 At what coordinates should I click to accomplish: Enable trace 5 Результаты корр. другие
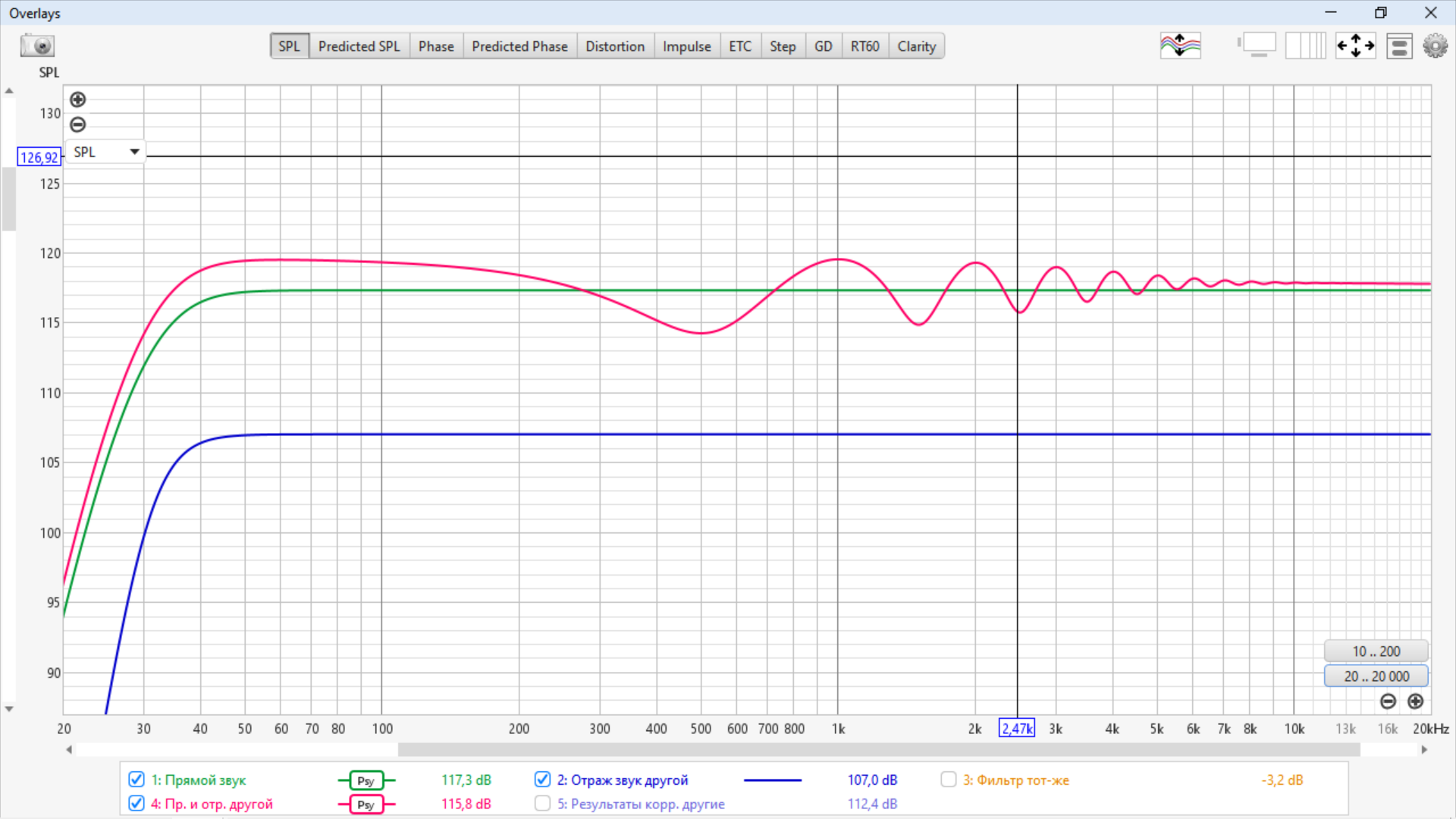[542, 803]
